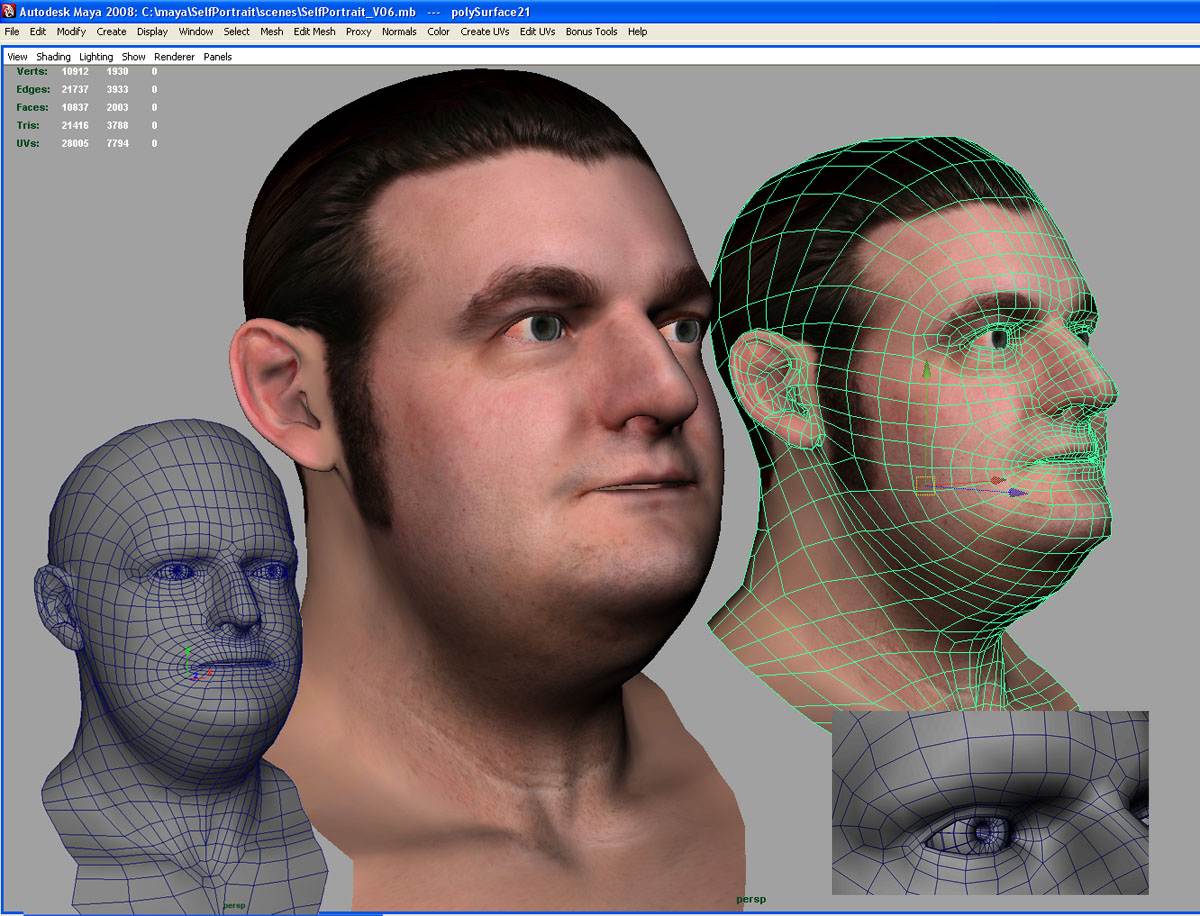Viewport: 1200px width, 916px height.
Task: Open the Window menu
Action: (x=196, y=32)
